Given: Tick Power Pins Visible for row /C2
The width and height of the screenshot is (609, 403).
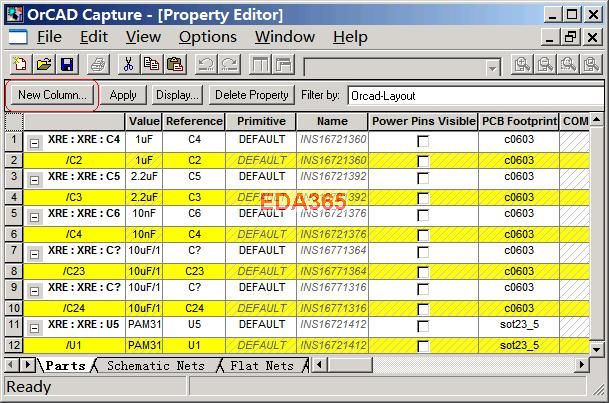Looking at the screenshot, I should tap(423, 161).
